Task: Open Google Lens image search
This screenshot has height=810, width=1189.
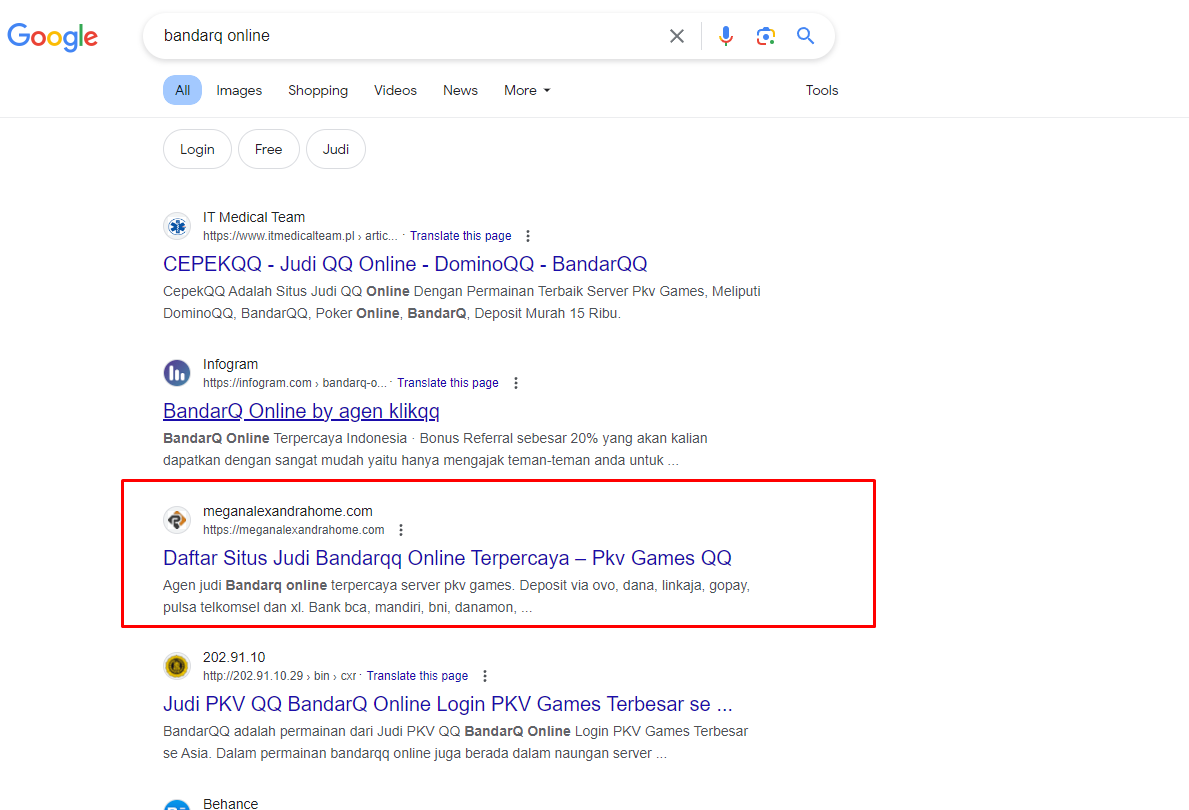Action: [x=766, y=36]
